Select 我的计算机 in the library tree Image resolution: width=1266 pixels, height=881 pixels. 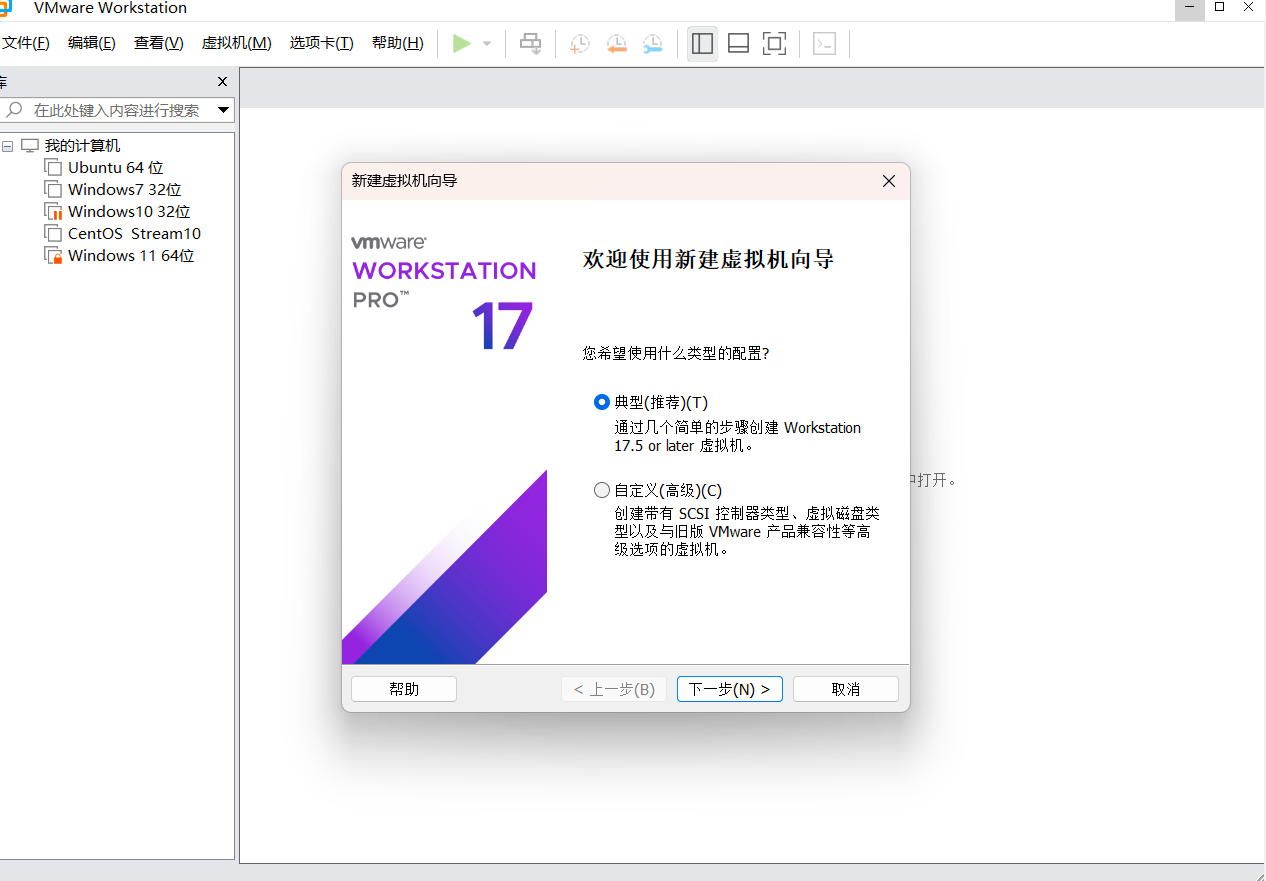(x=82, y=146)
